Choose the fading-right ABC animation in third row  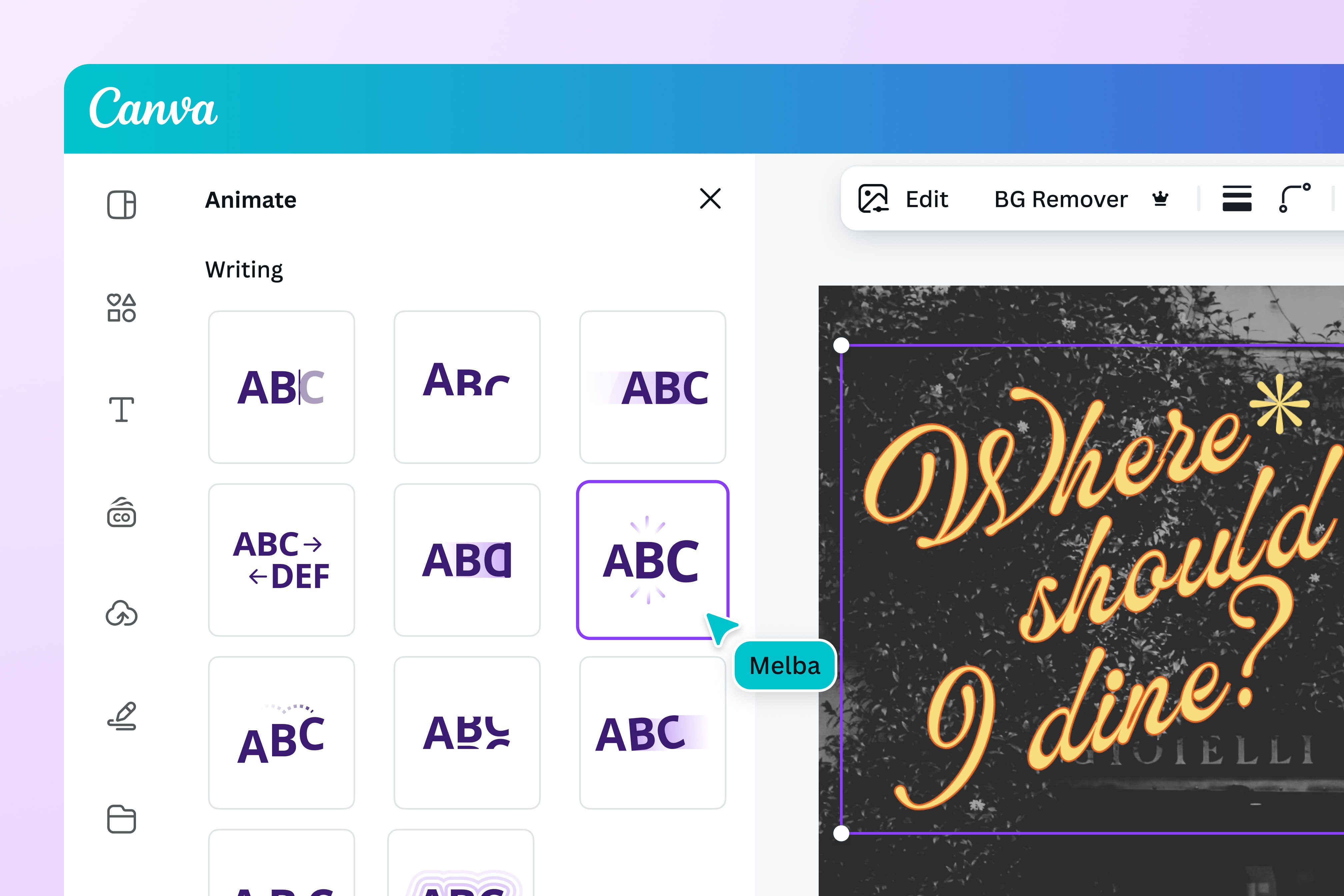[x=652, y=733]
